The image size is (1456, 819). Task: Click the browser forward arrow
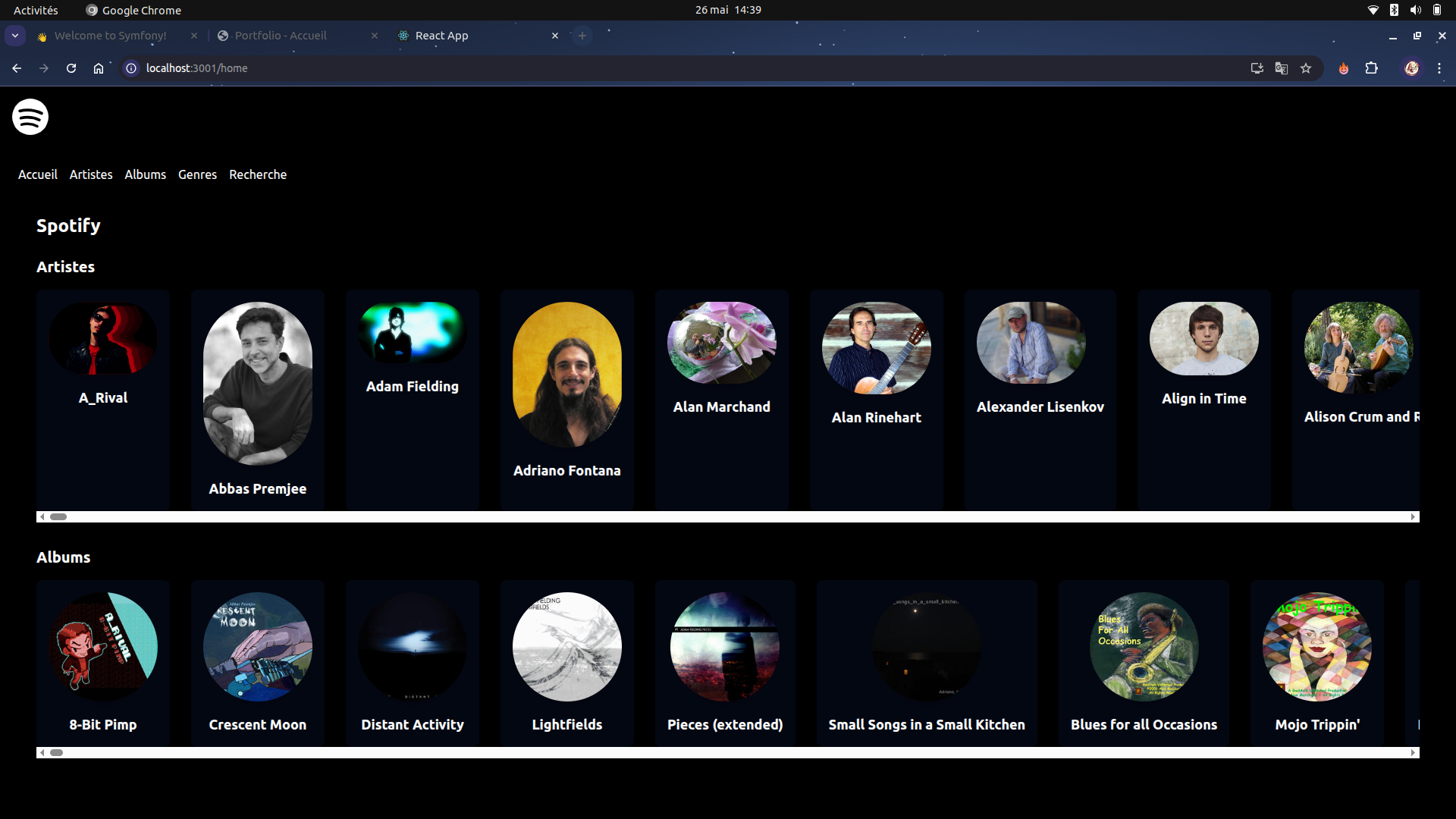[x=44, y=68]
